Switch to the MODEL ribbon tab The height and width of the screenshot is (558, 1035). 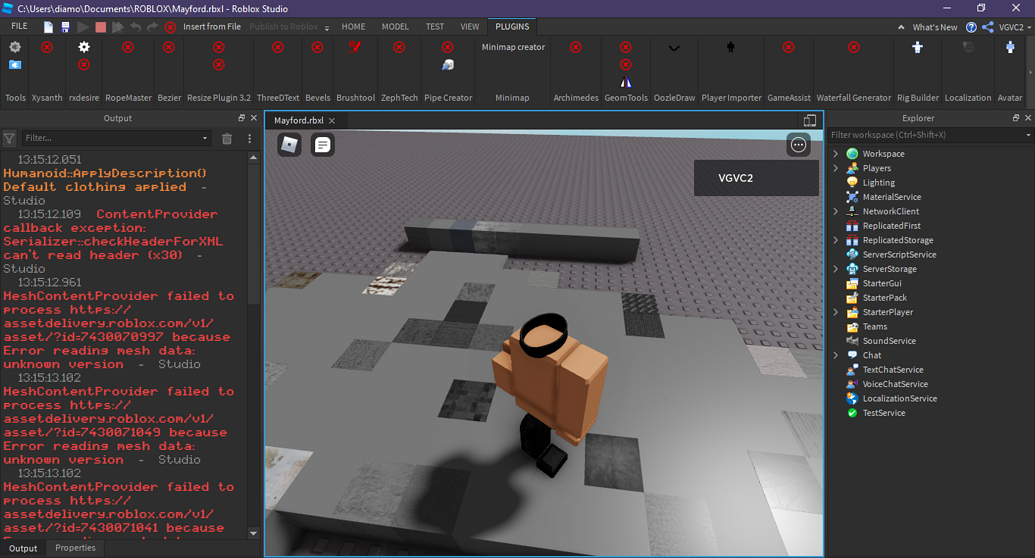pyautogui.click(x=395, y=27)
